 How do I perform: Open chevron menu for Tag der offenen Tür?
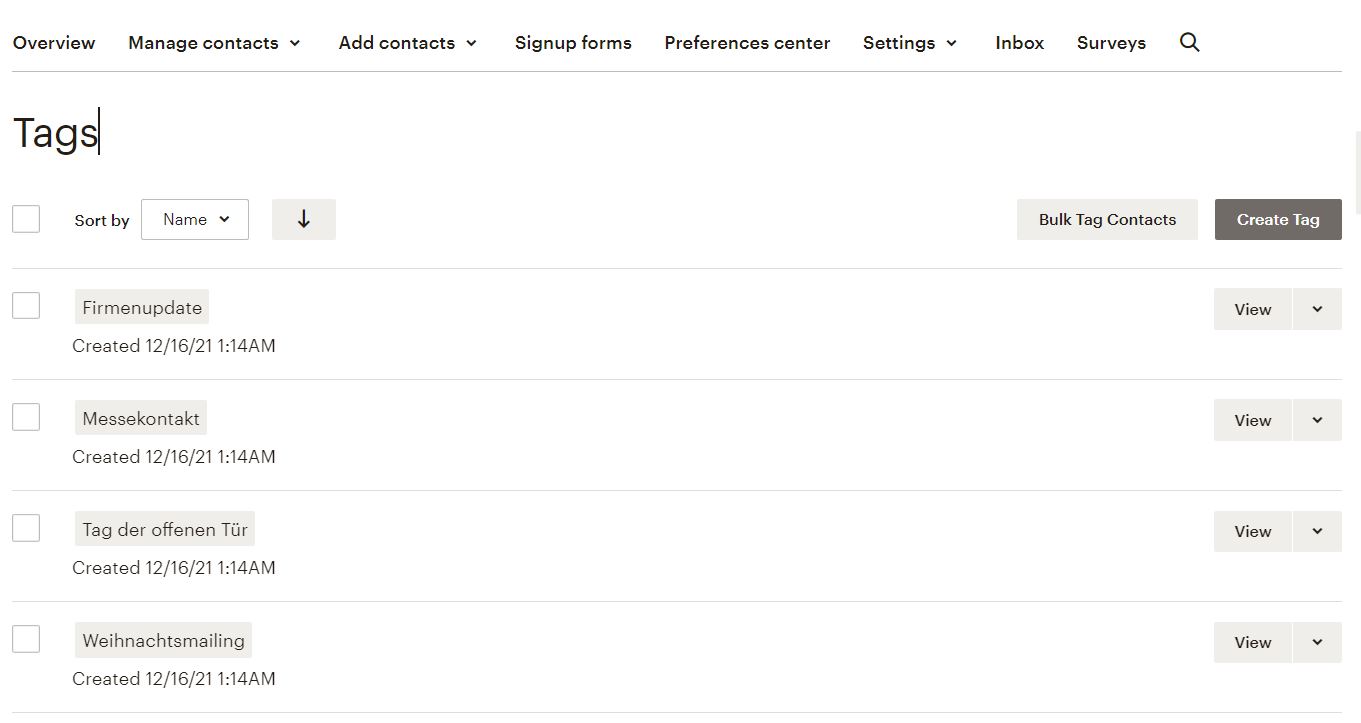(x=1317, y=531)
